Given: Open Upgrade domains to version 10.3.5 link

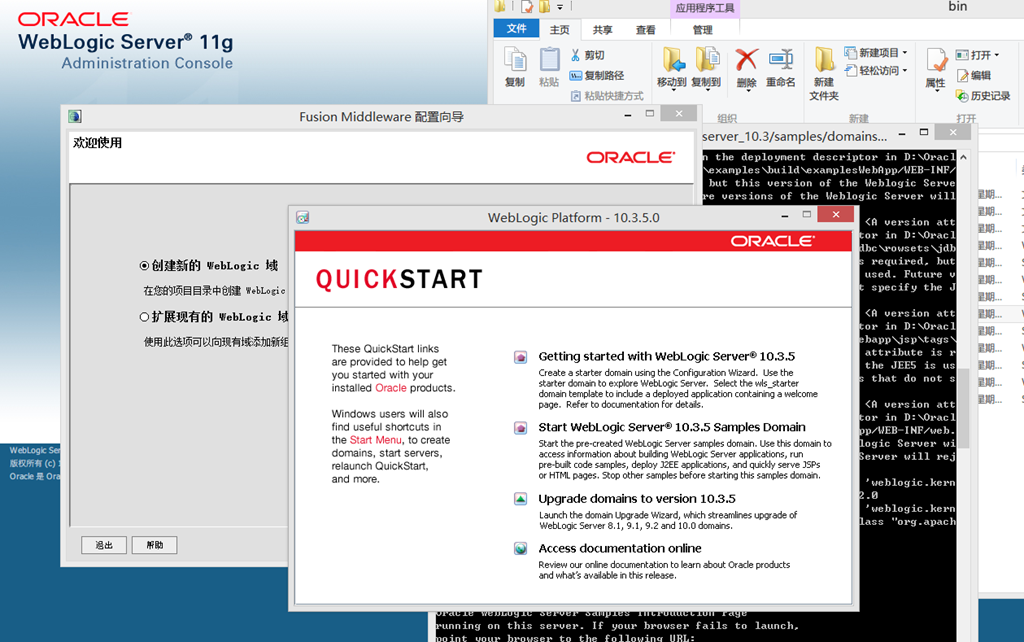Looking at the screenshot, I should coord(637,498).
